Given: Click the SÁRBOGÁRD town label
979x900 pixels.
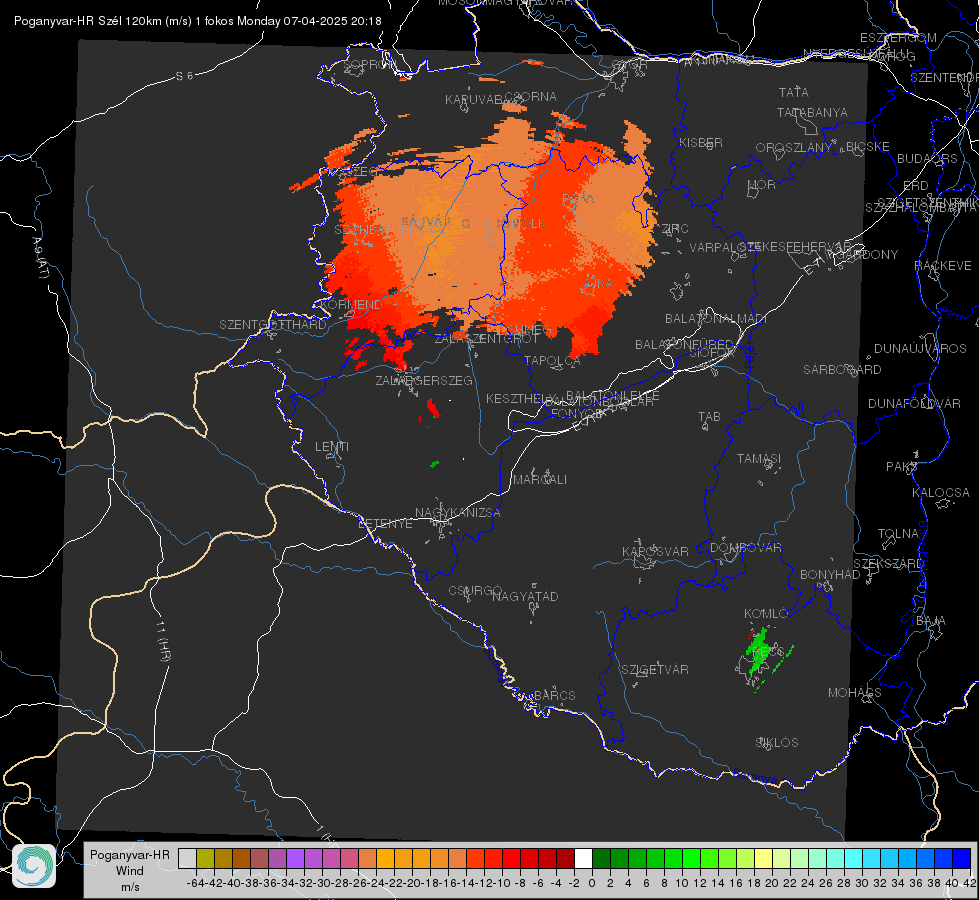Looking at the screenshot, I should pos(842,370).
